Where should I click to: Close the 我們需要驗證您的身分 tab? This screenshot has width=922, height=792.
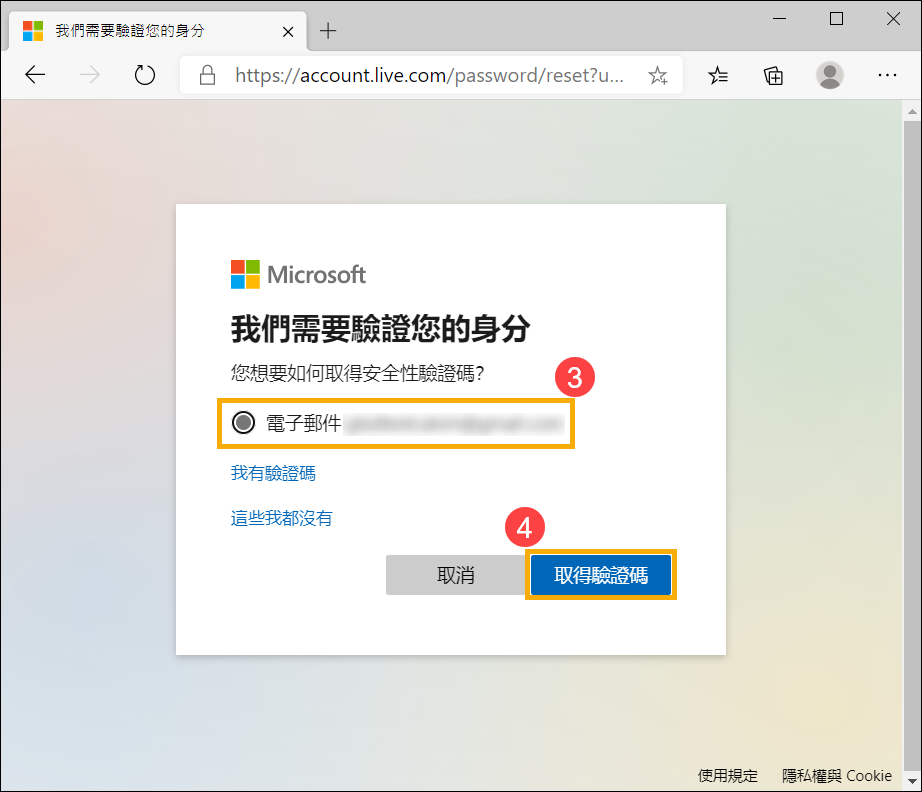pos(288,32)
